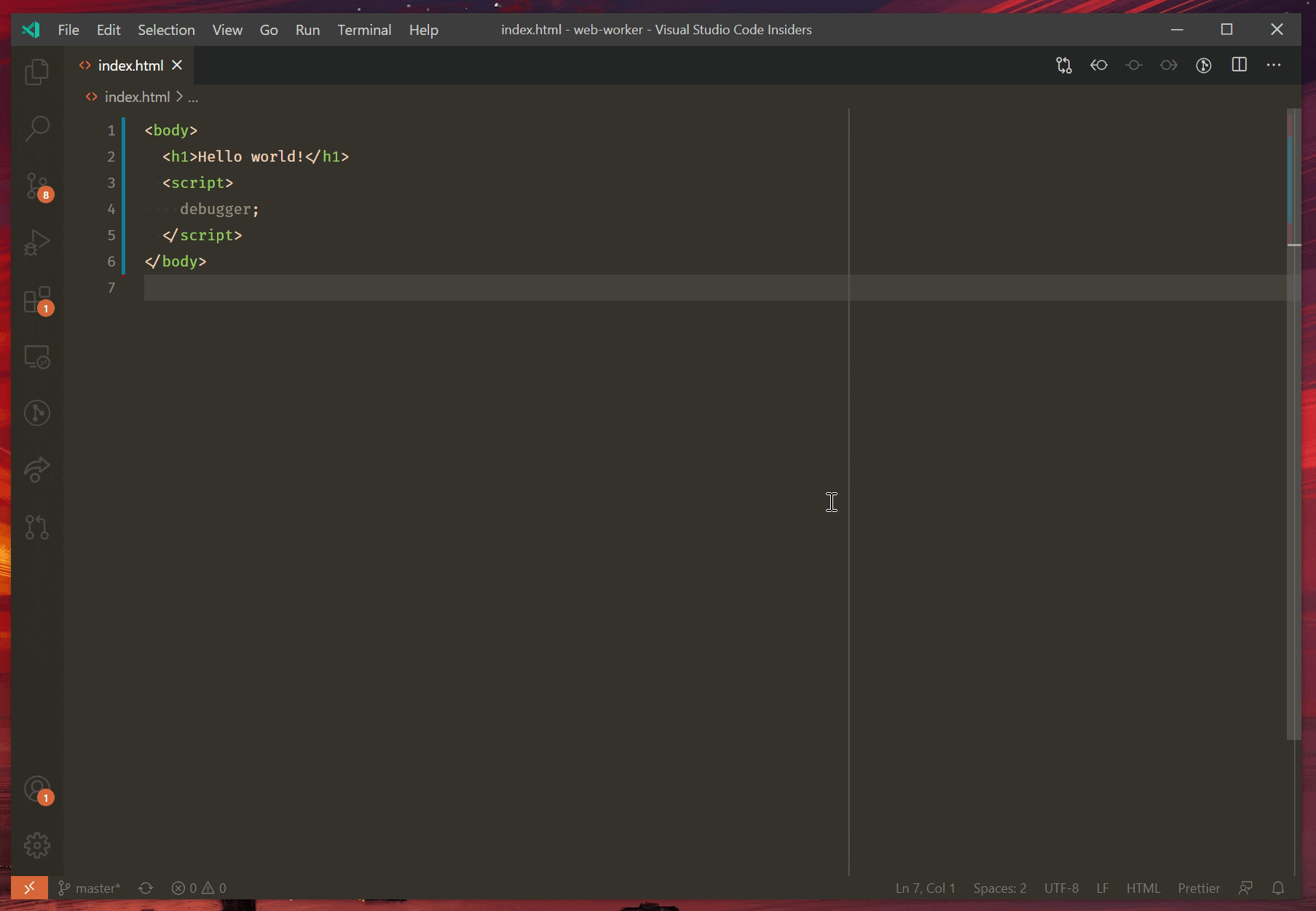Open the Remote Explorer panel
The height and width of the screenshot is (911, 1316).
coord(36,358)
